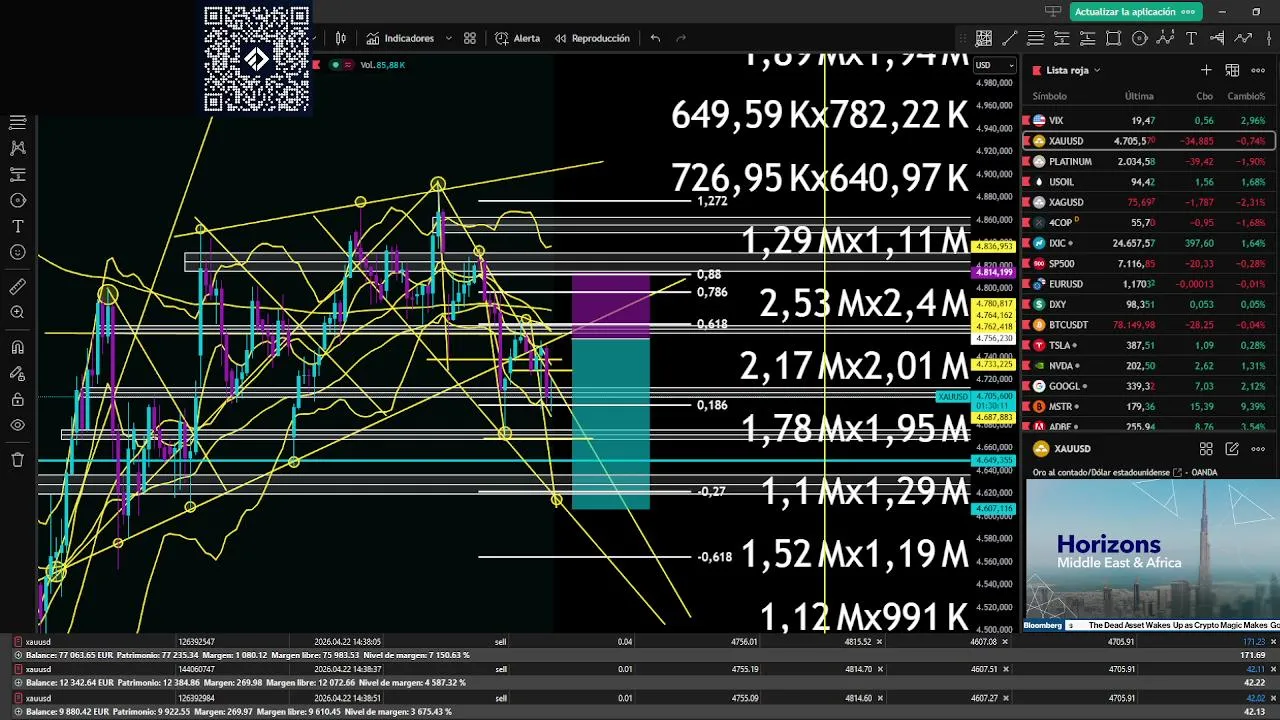
Task: Select NVDA in watchlist
Action: pos(1148,366)
